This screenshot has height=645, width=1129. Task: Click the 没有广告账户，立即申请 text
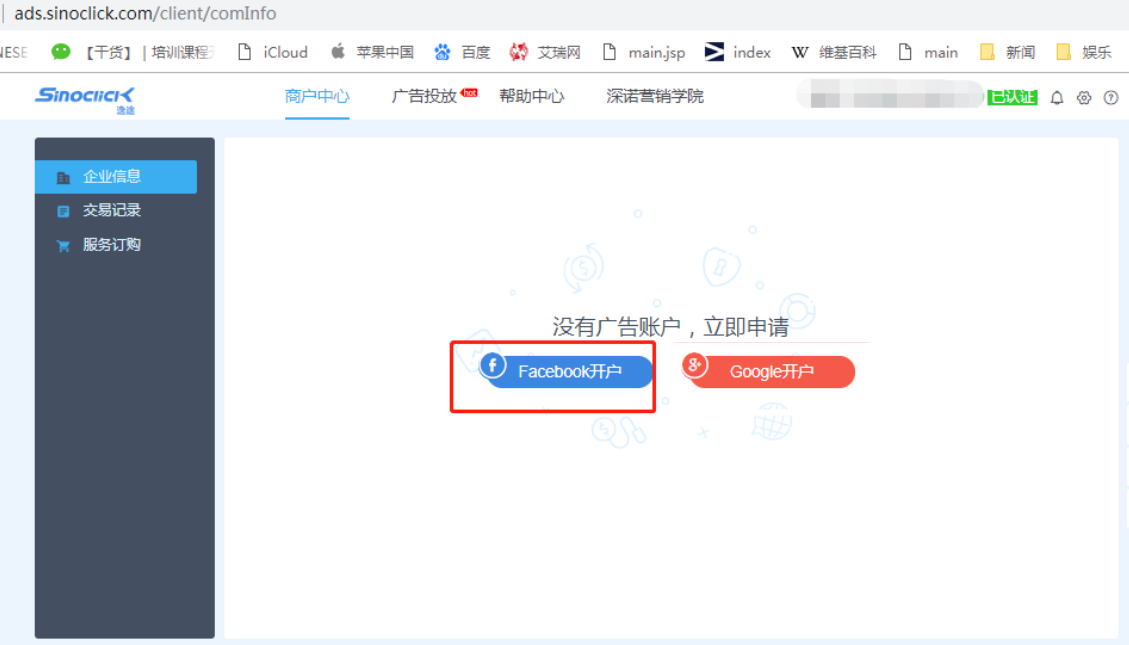pyautogui.click(x=670, y=327)
